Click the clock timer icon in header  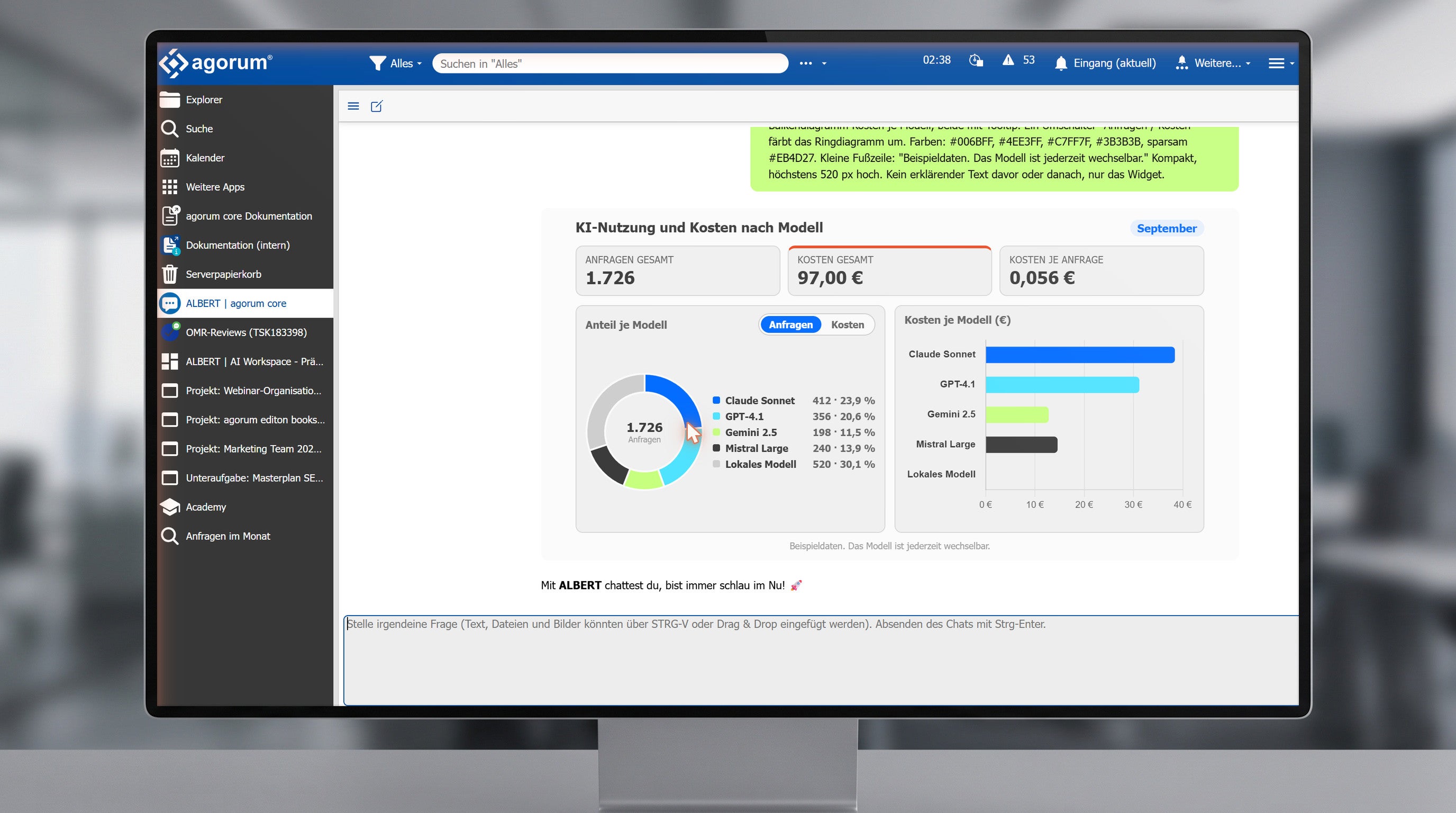[x=976, y=60]
